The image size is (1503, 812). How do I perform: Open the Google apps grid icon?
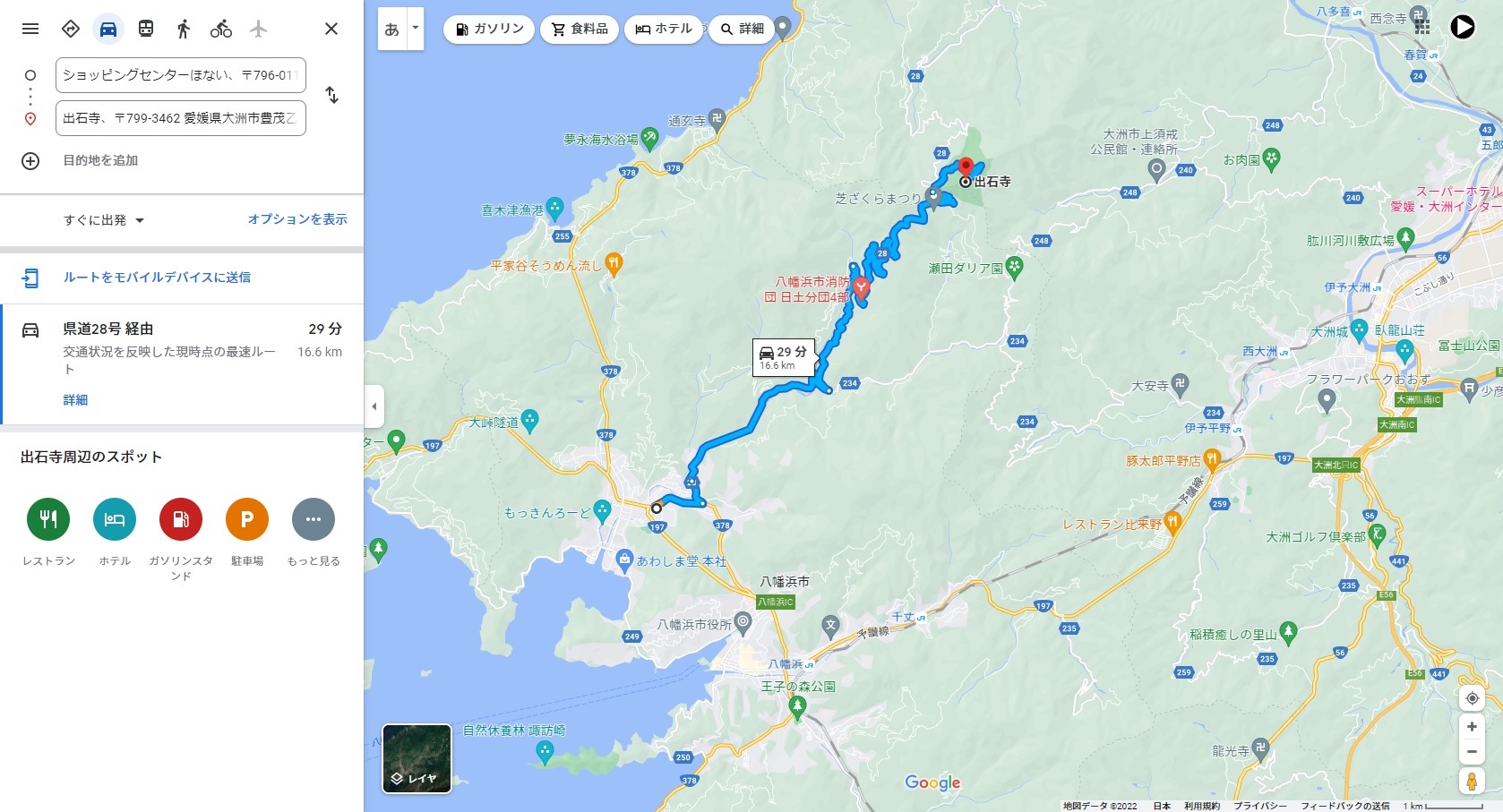tap(1422, 27)
